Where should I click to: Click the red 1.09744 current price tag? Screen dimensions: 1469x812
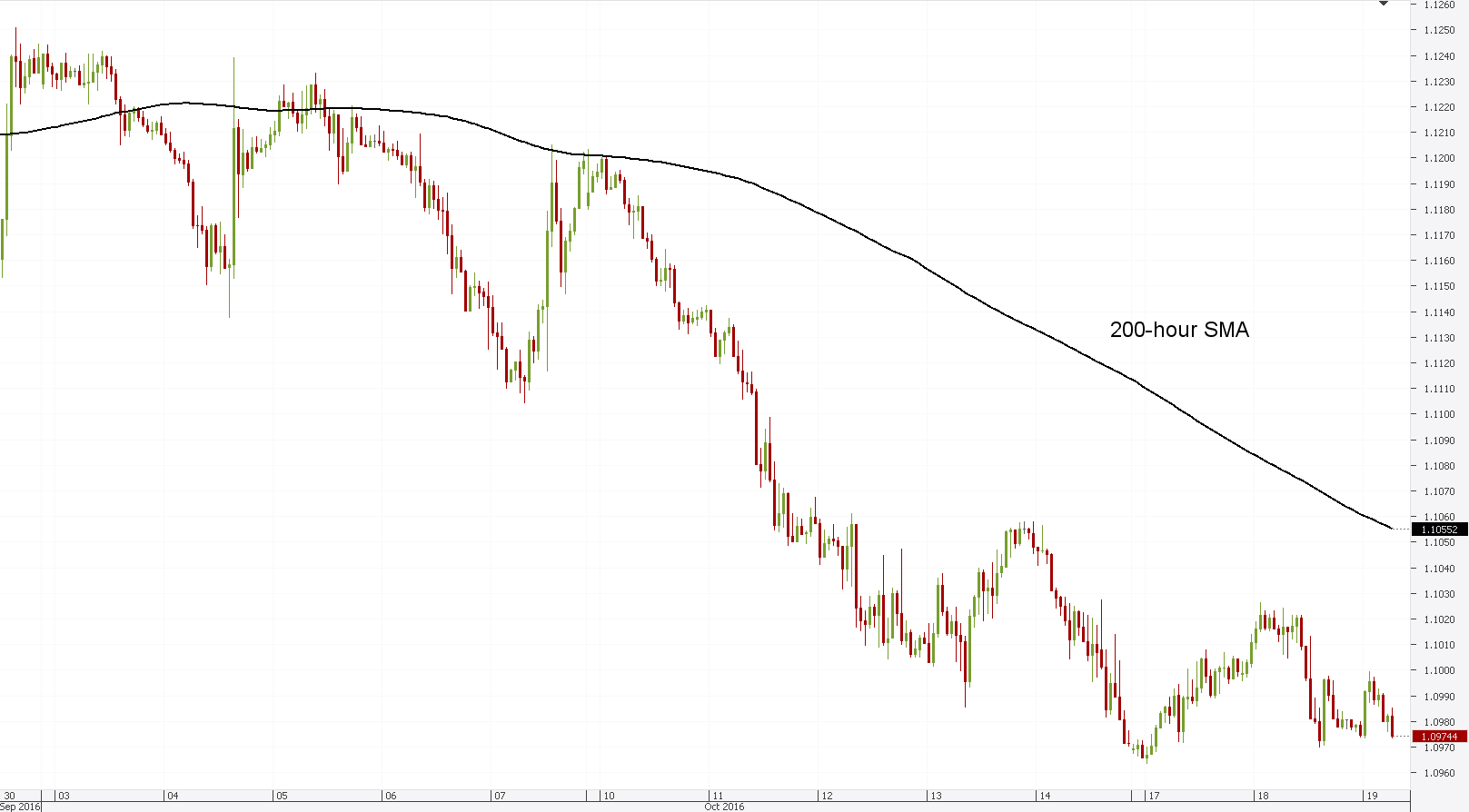(1439, 737)
